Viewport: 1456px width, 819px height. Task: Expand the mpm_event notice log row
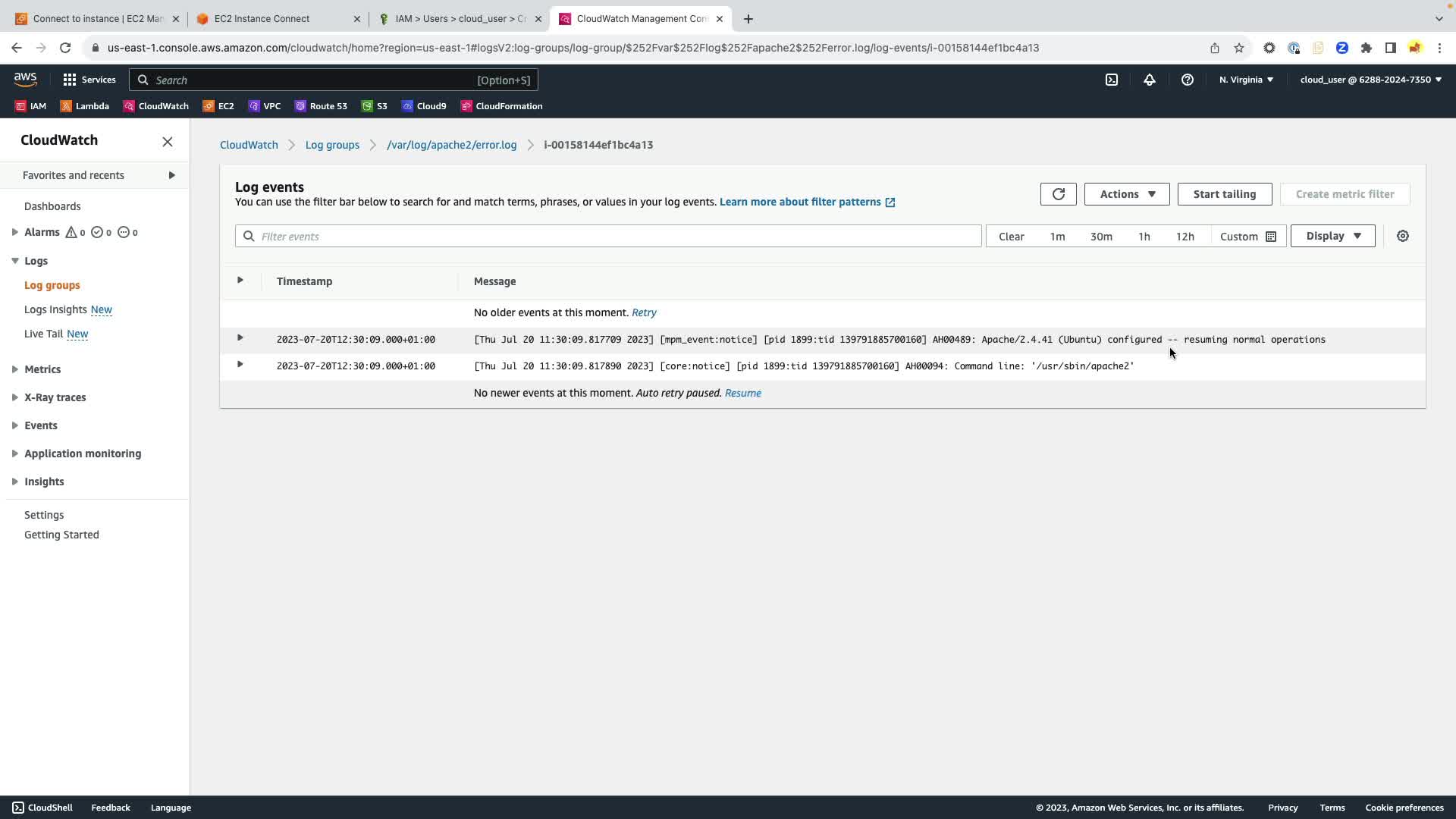point(240,338)
